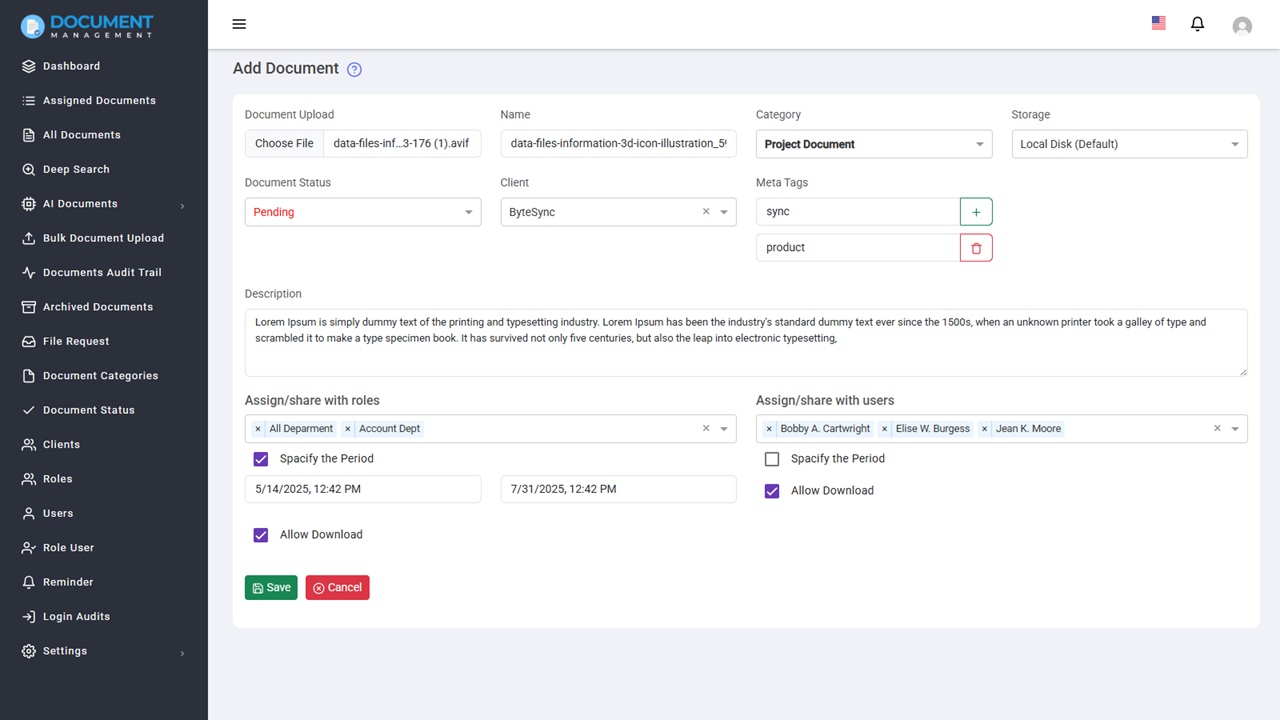Image resolution: width=1280 pixels, height=720 pixels.
Task: Open the user profile avatar
Action: pyautogui.click(x=1242, y=26)
